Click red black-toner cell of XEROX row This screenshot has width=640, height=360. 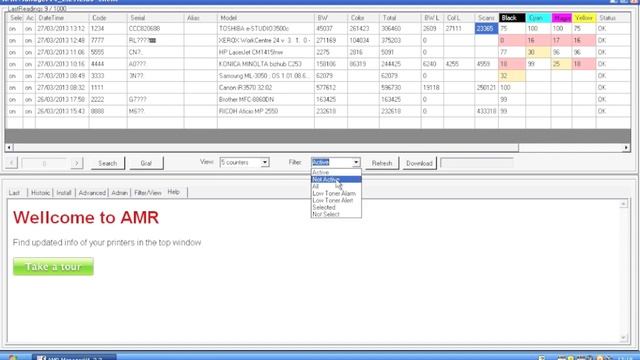(512, 40)
